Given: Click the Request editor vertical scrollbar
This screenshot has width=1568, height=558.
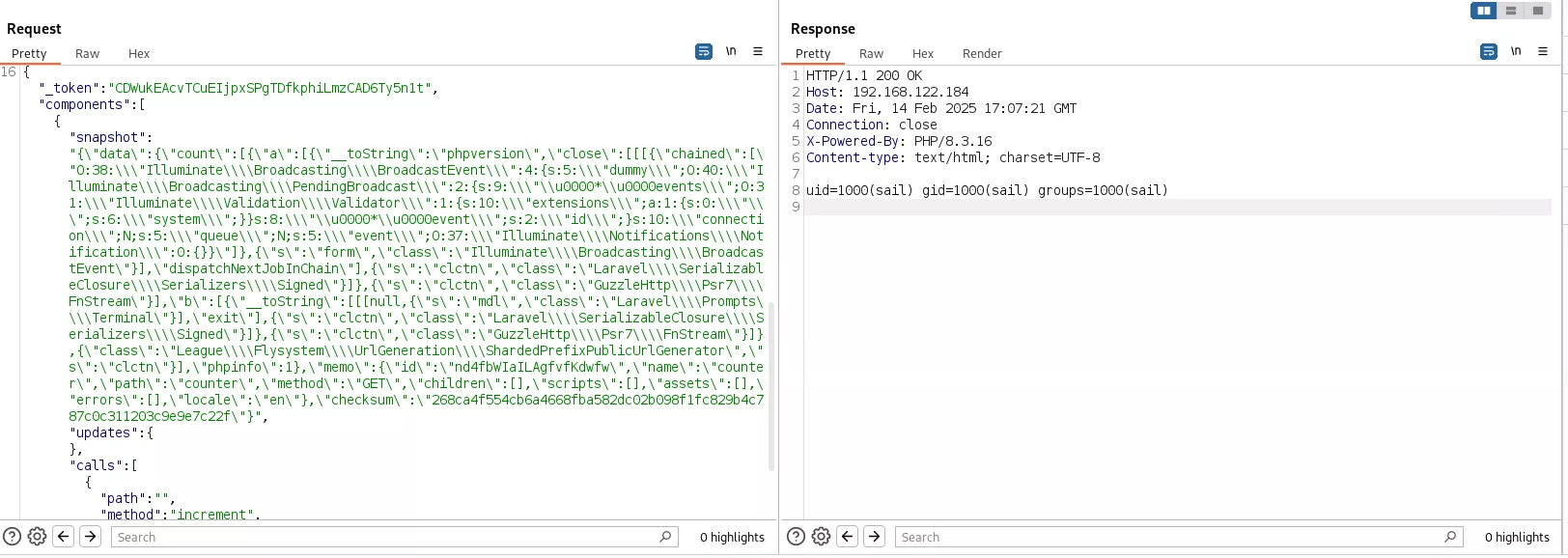Looking at the screenshot, I should [770, 386].
